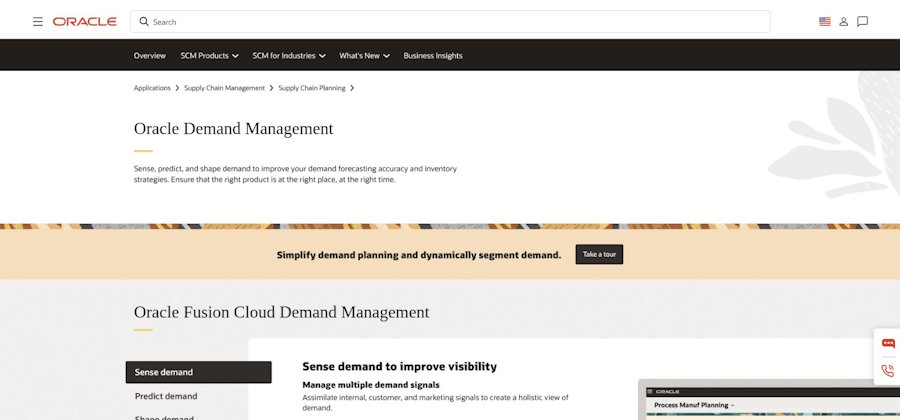The height and width of the screenshot is (420, 900).
Task: Click 'Manage multiple demand signals' subheading
Action: point(371,384)
